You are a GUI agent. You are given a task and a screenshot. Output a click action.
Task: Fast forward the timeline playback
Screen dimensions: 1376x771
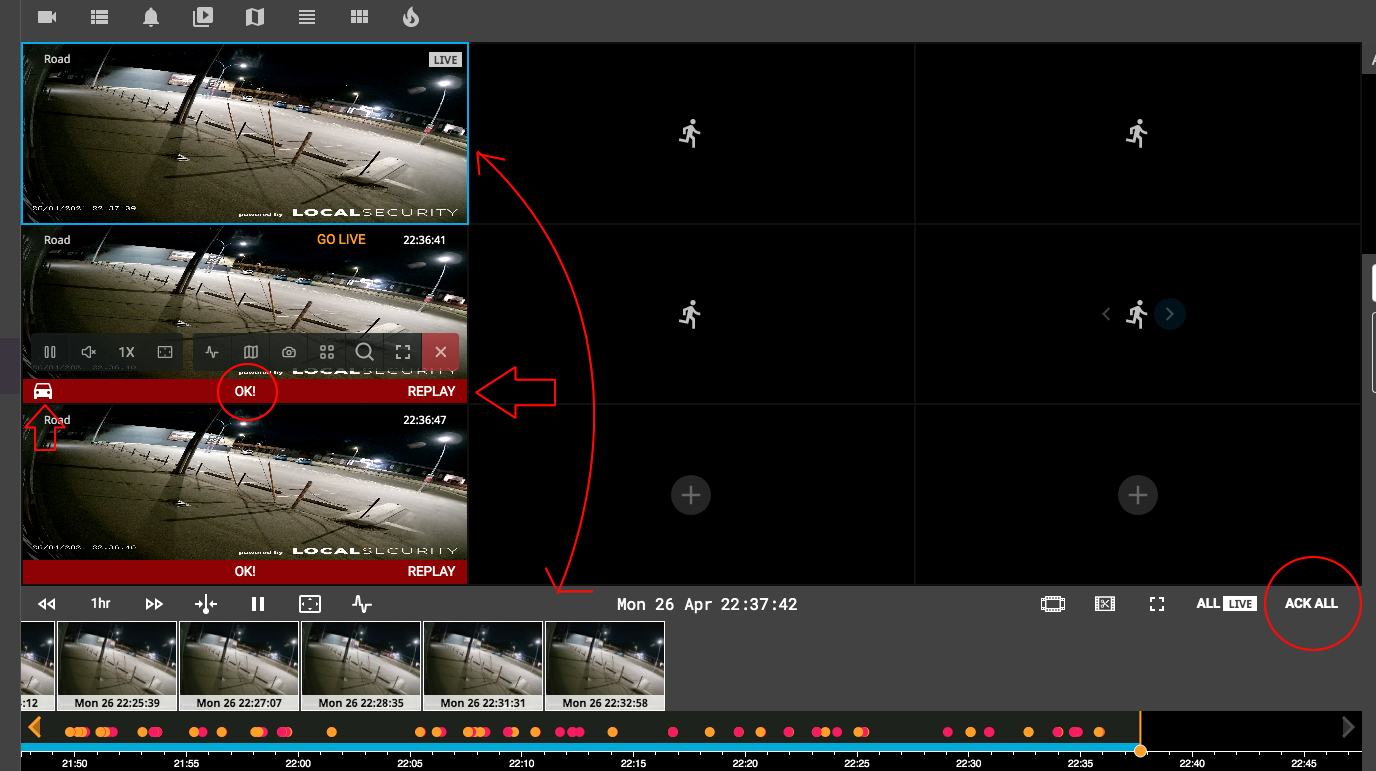tap(154, 604)
